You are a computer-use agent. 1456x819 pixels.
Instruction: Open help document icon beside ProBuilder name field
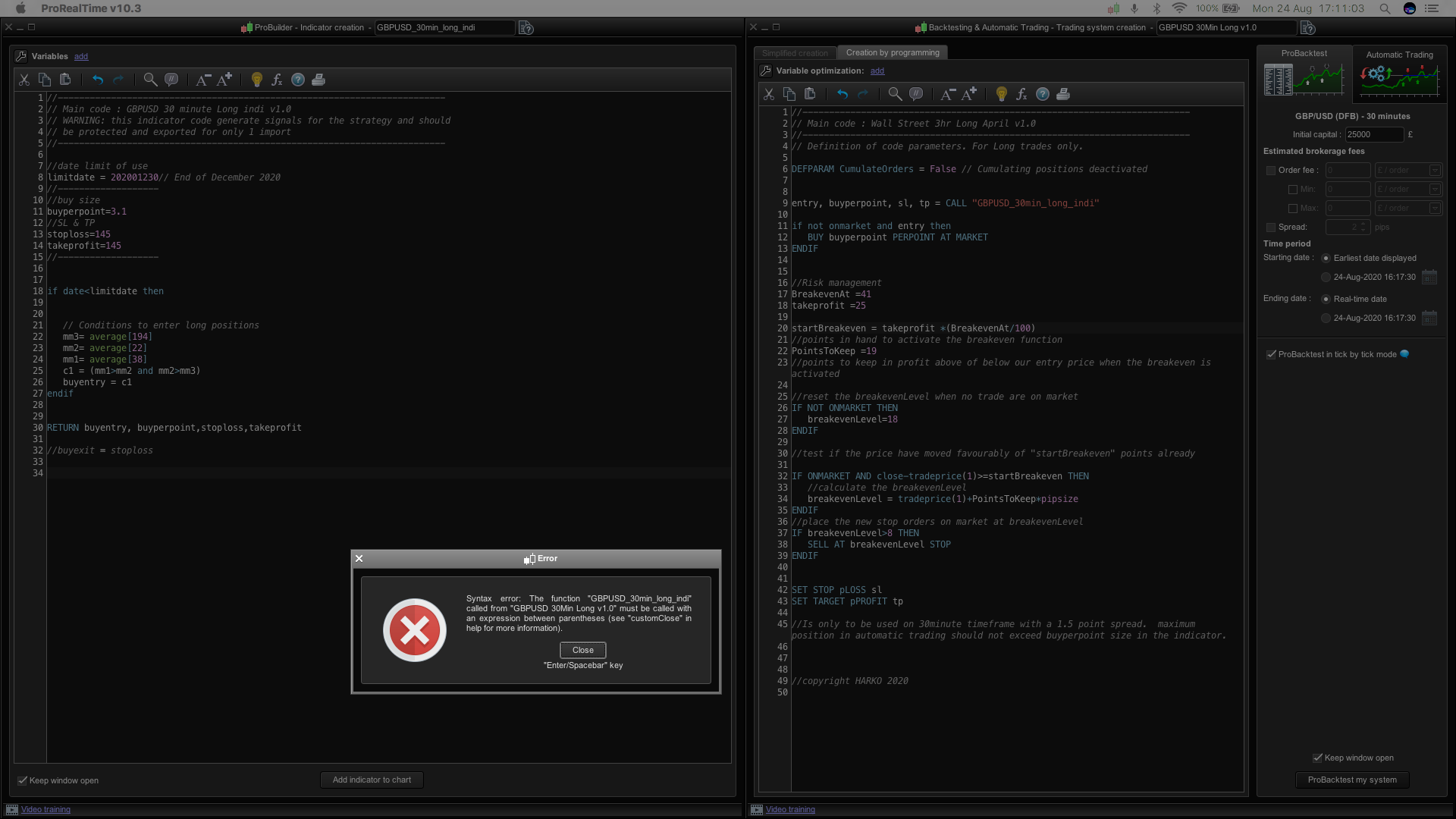(526, 28)
